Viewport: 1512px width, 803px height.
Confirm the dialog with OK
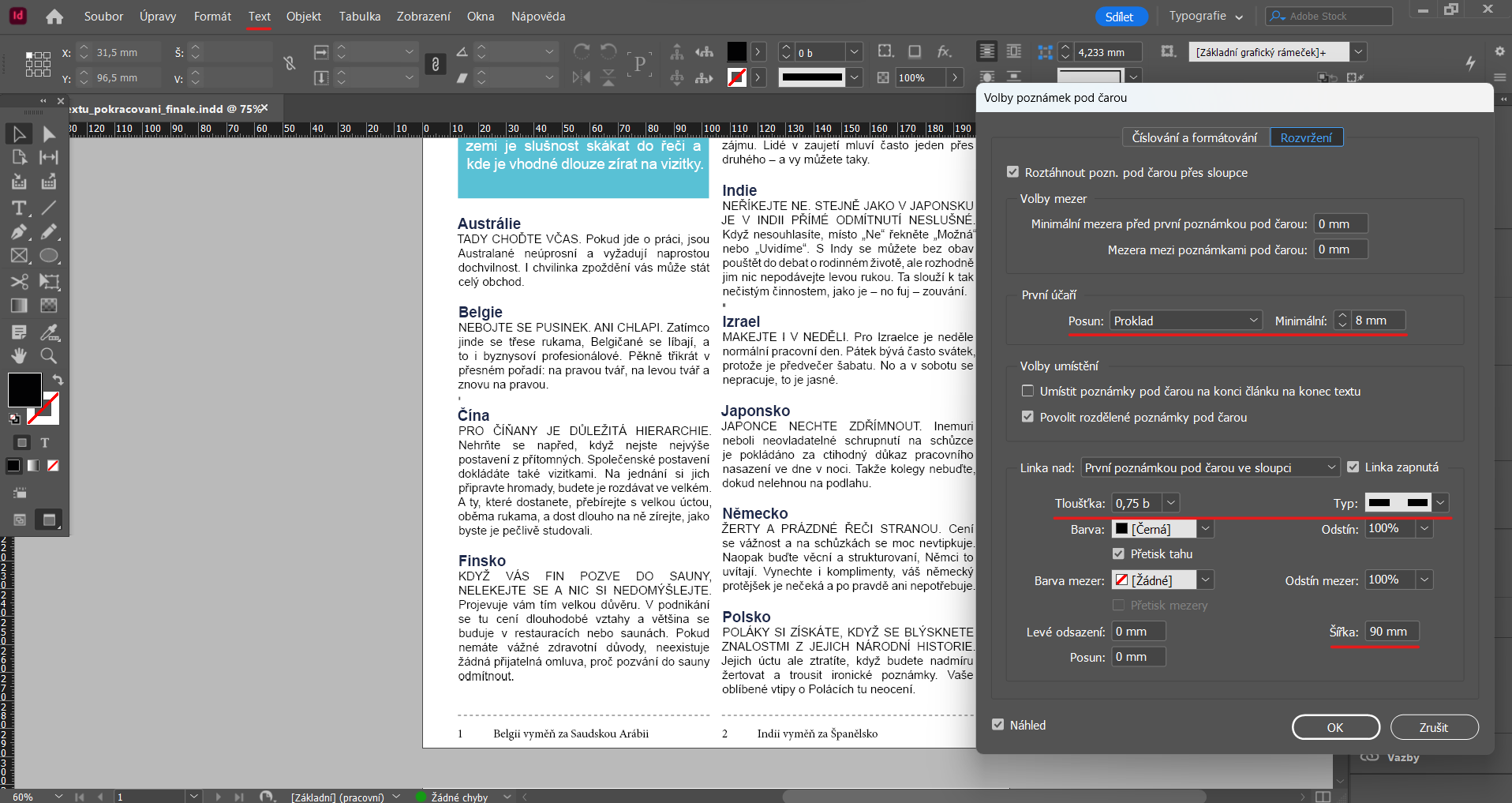tap(1334, 726)
